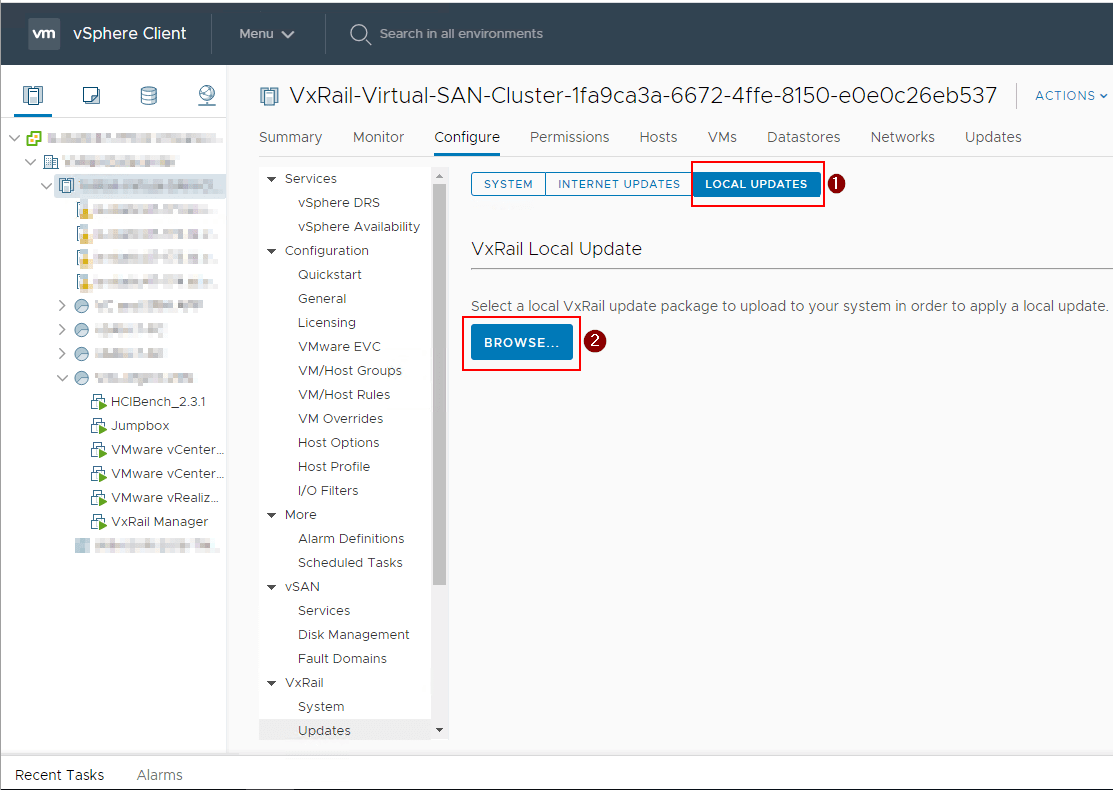The height and width of the screenshot is (790, 1113).
Task: Click the Browse button
Action: (x=522, y=343)
